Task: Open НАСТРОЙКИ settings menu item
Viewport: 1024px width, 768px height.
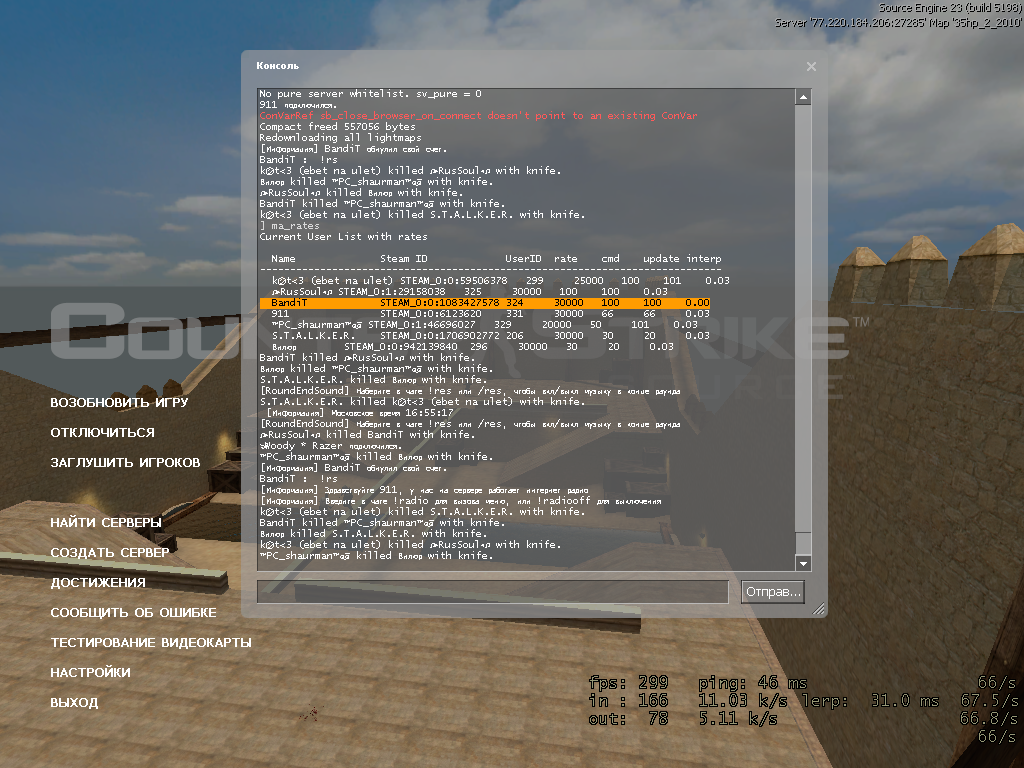Action: (x=90, y=673)
